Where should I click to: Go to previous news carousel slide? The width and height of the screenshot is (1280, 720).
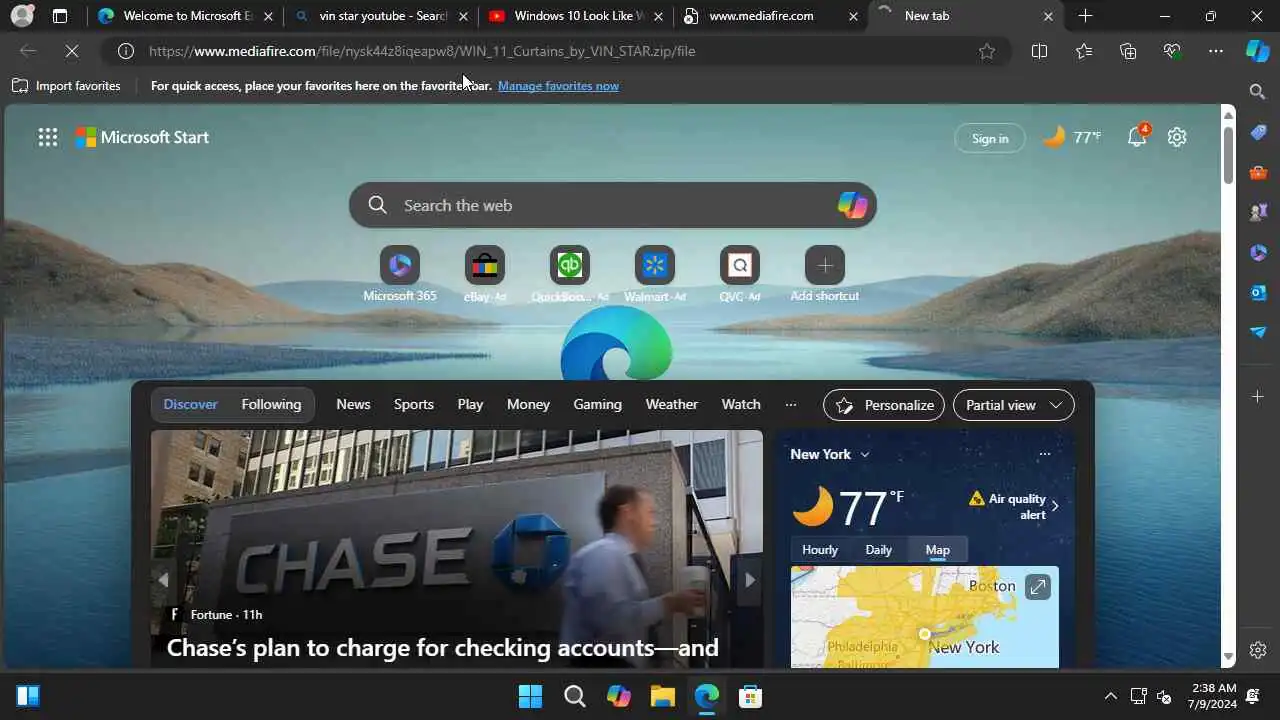click(x=163, y=579)
